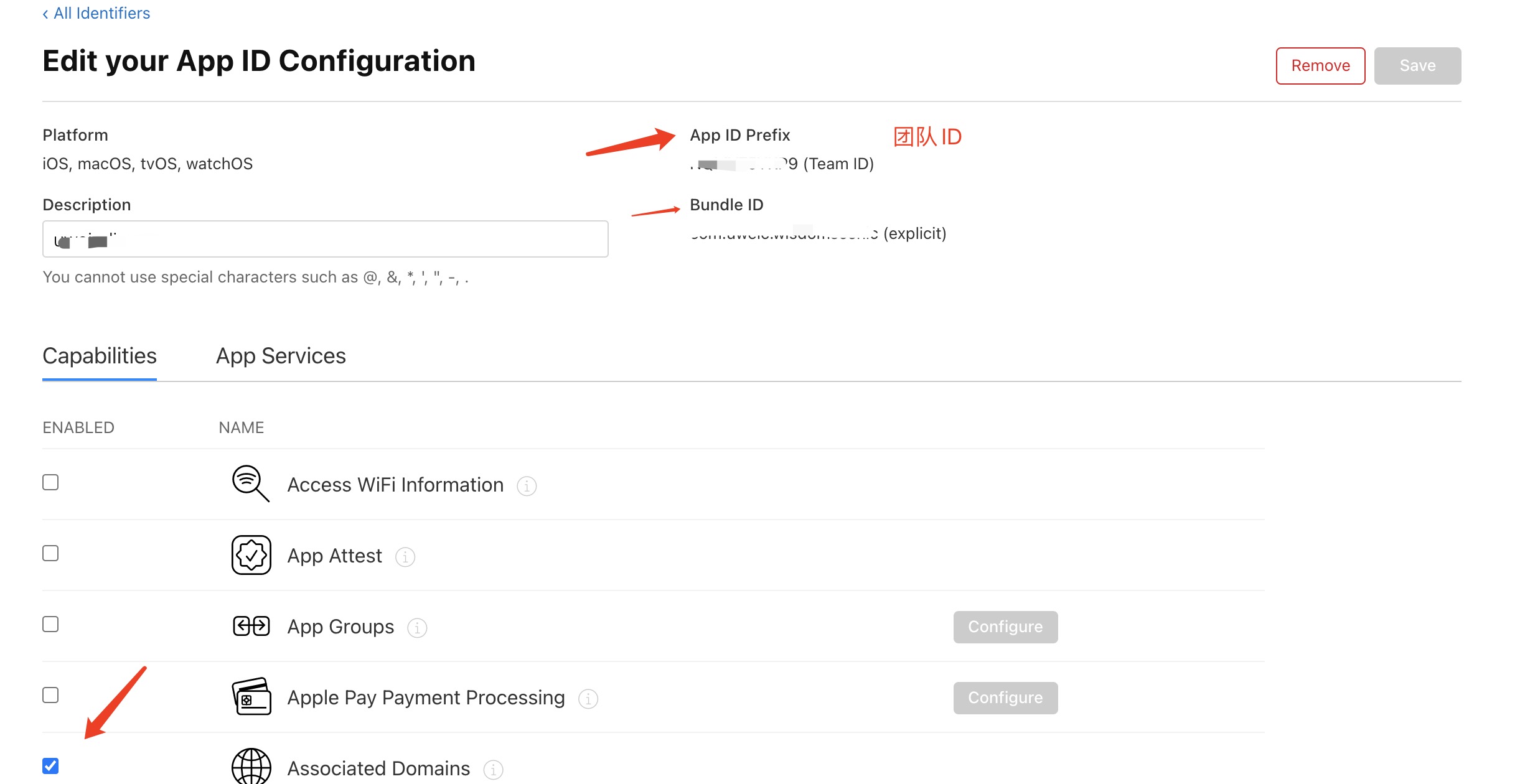Open info tooltip beside App Groups
Viewport: 1525px width, 784px height.
coord(416,628)
